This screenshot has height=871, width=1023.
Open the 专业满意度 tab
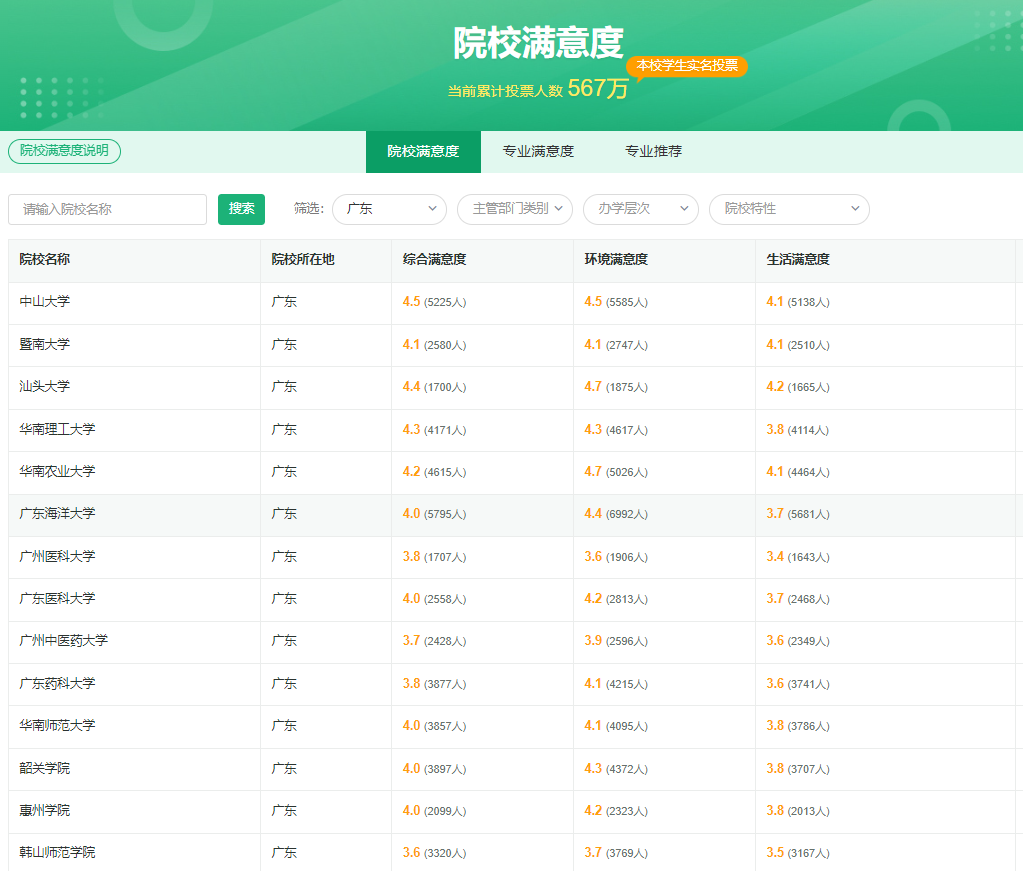(538, 152)
